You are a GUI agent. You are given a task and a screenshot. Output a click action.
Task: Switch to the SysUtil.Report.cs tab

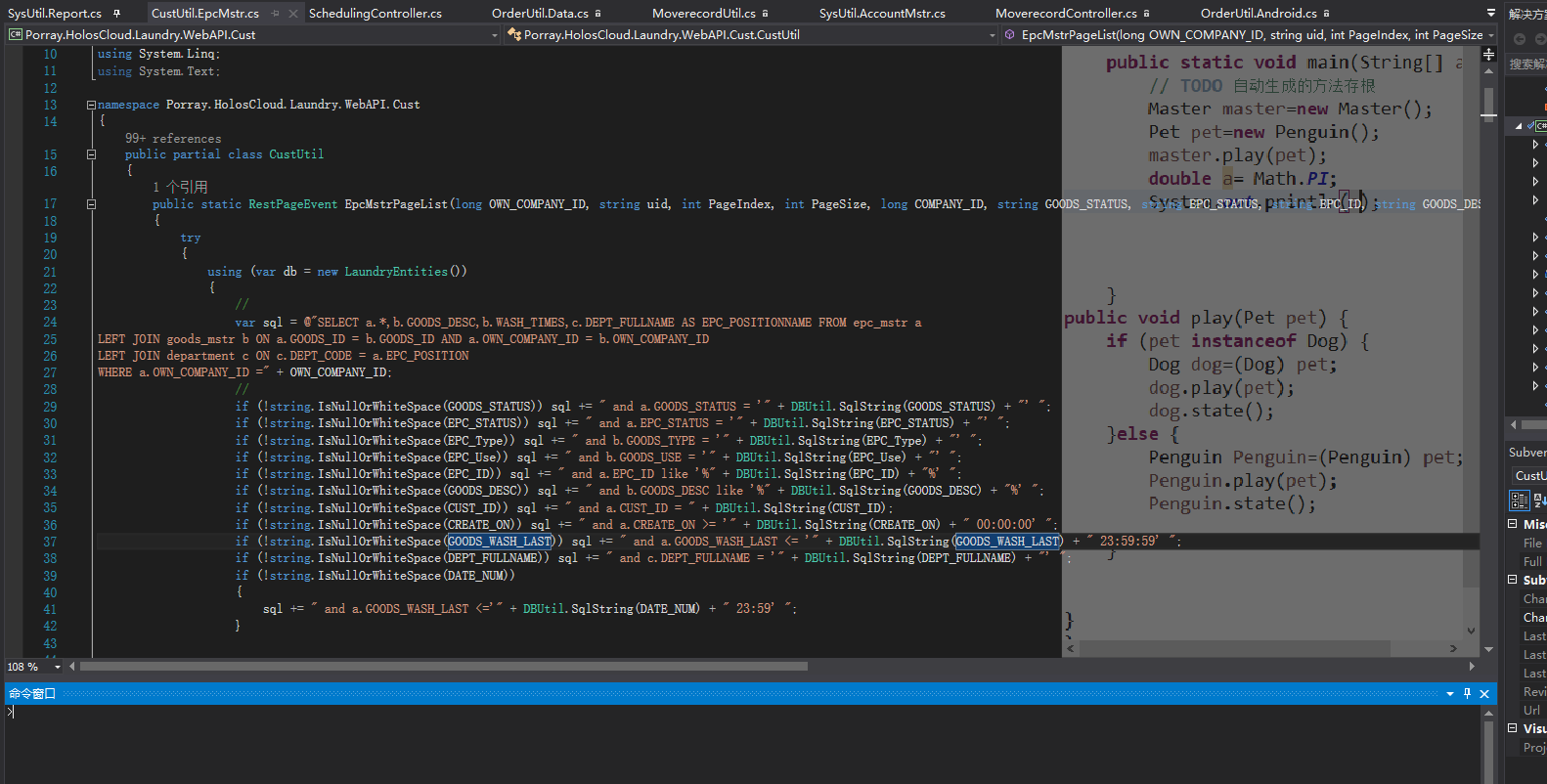tap(55, 14)
